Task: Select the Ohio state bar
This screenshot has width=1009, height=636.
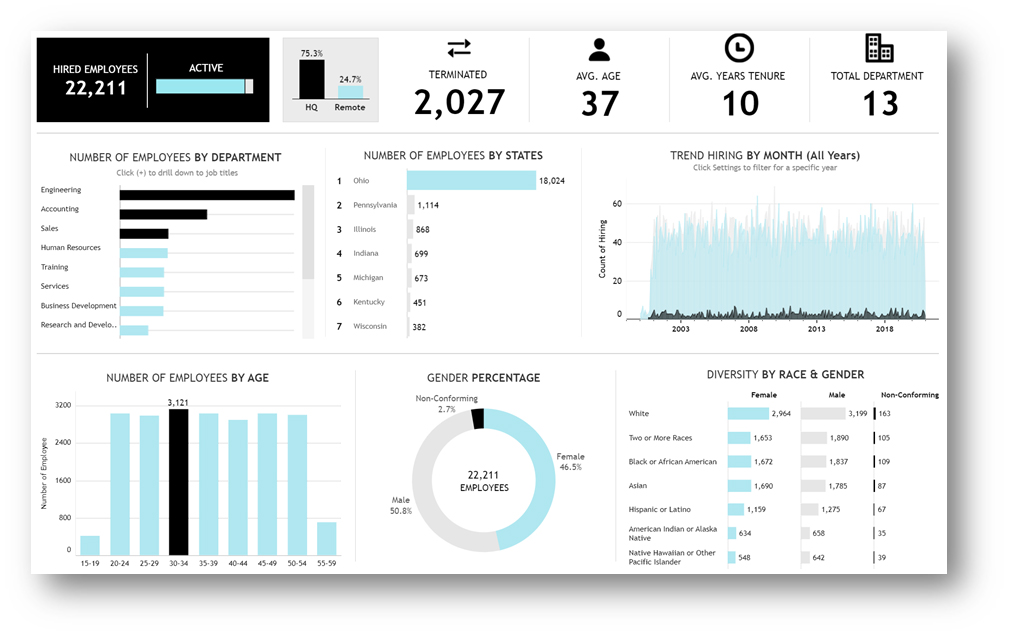Action: (471, 181)
